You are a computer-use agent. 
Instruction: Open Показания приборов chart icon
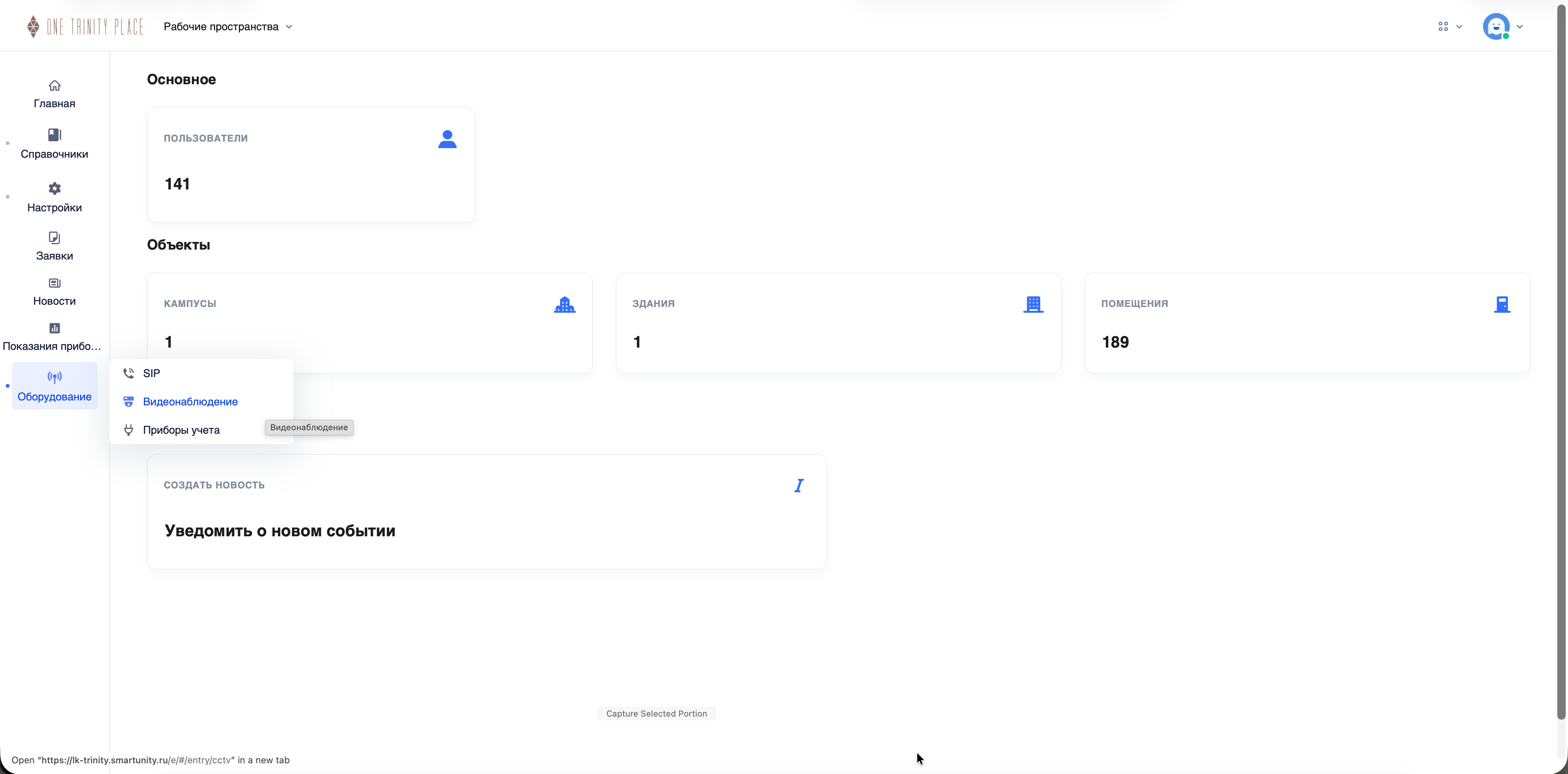click(x=54, y=328)
